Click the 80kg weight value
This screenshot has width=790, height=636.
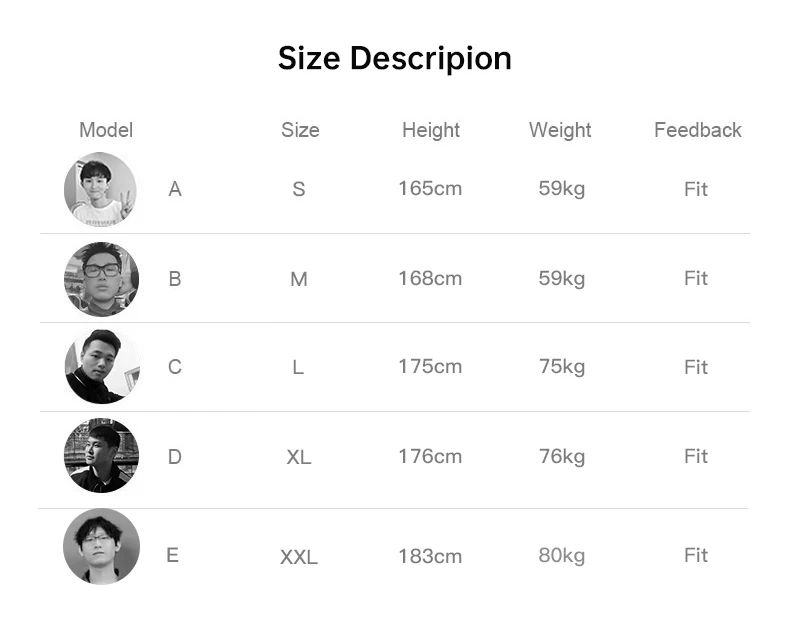tap(562, 555)
